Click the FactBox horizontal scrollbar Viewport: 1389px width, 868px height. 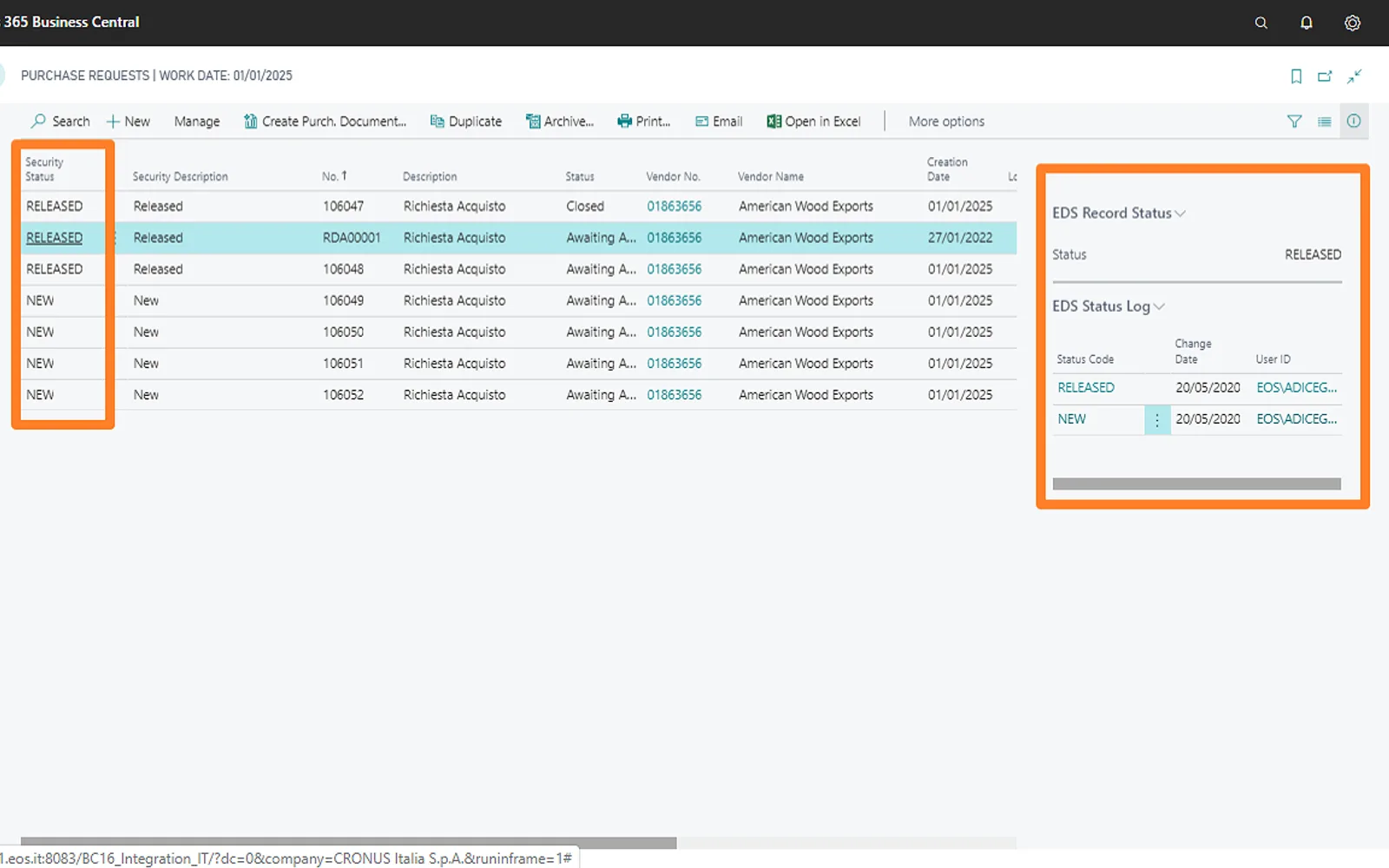pyautogui.click(x=1196, y=484)
